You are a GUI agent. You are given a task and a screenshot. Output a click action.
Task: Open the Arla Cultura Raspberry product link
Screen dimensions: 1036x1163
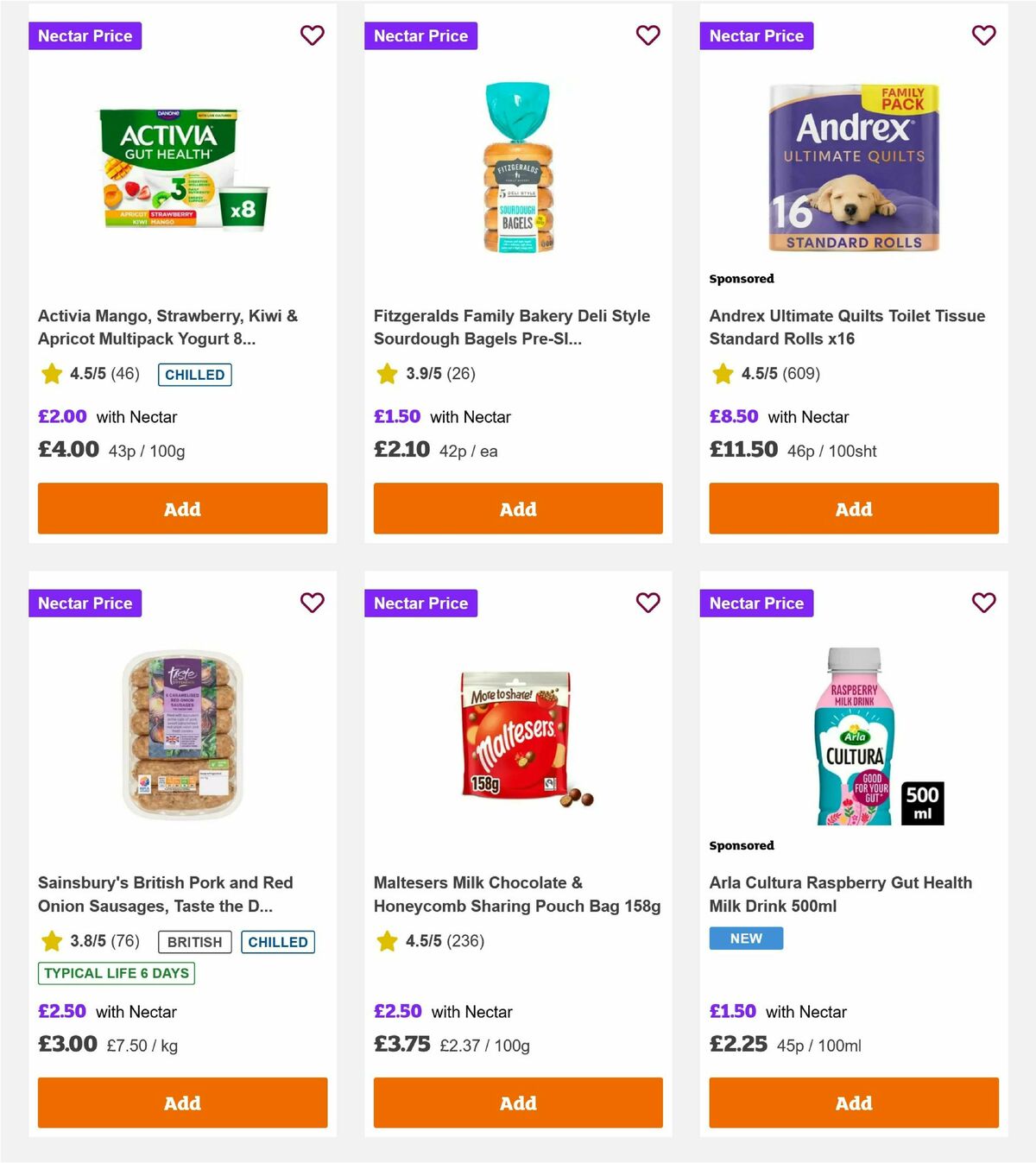840,894
